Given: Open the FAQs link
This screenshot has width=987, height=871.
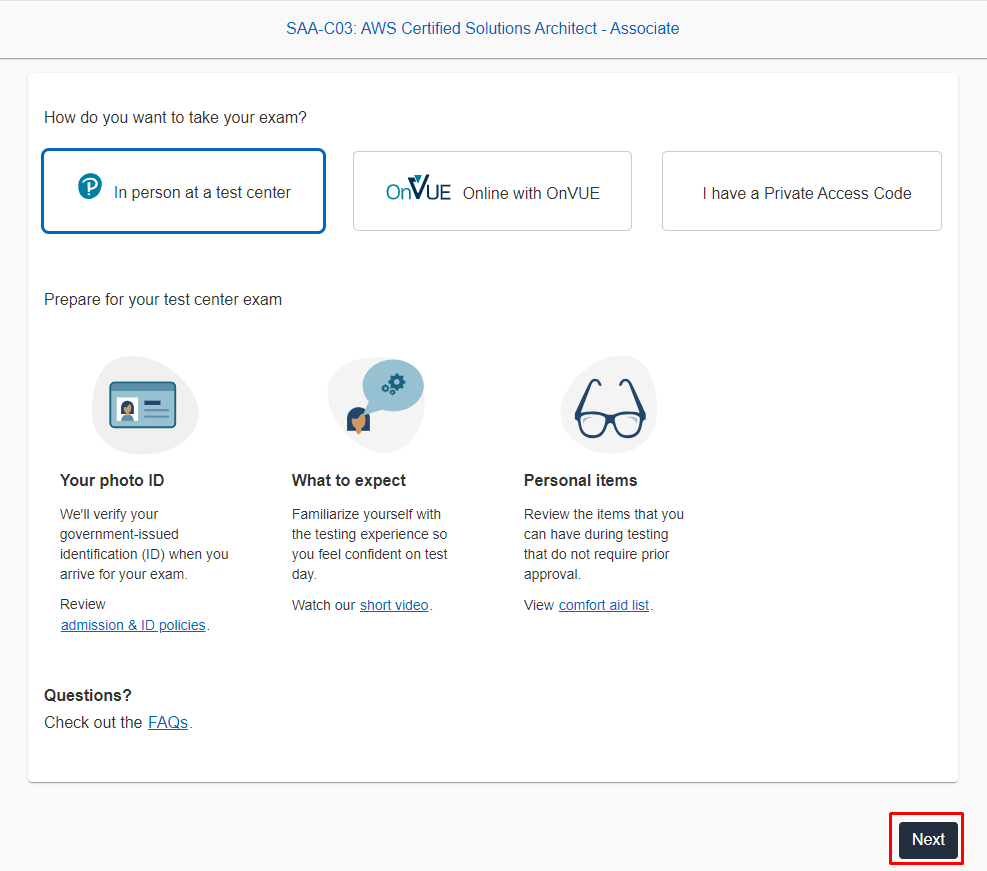Looking at the screenshot, I should click(168, 722).
